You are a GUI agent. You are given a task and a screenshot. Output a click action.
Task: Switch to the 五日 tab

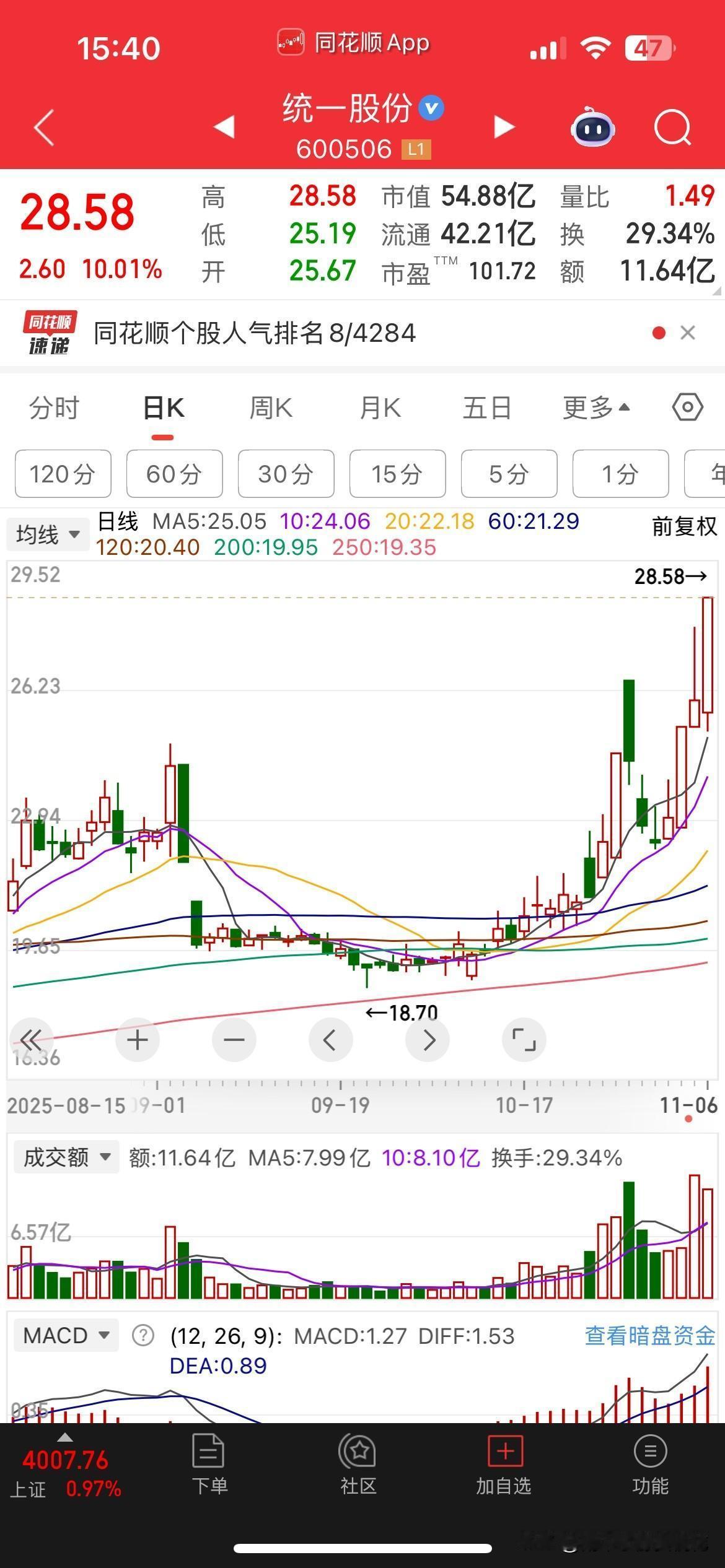tap(487, 408)
